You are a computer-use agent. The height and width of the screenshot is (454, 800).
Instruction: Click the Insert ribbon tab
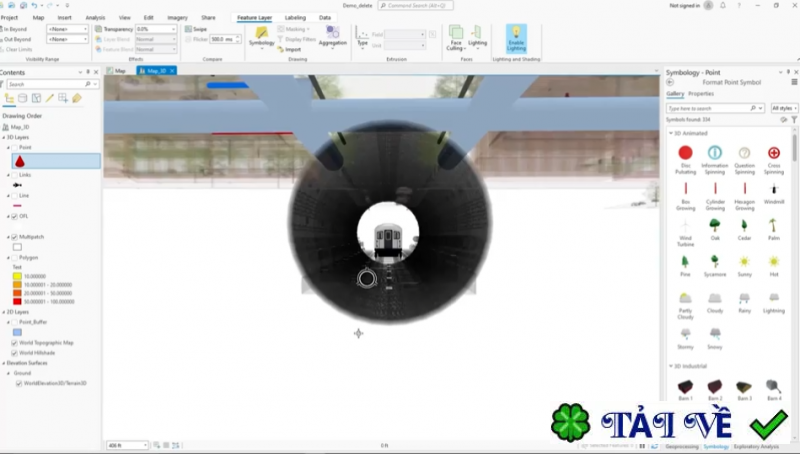pyautogui.click(x=64, y=17)
